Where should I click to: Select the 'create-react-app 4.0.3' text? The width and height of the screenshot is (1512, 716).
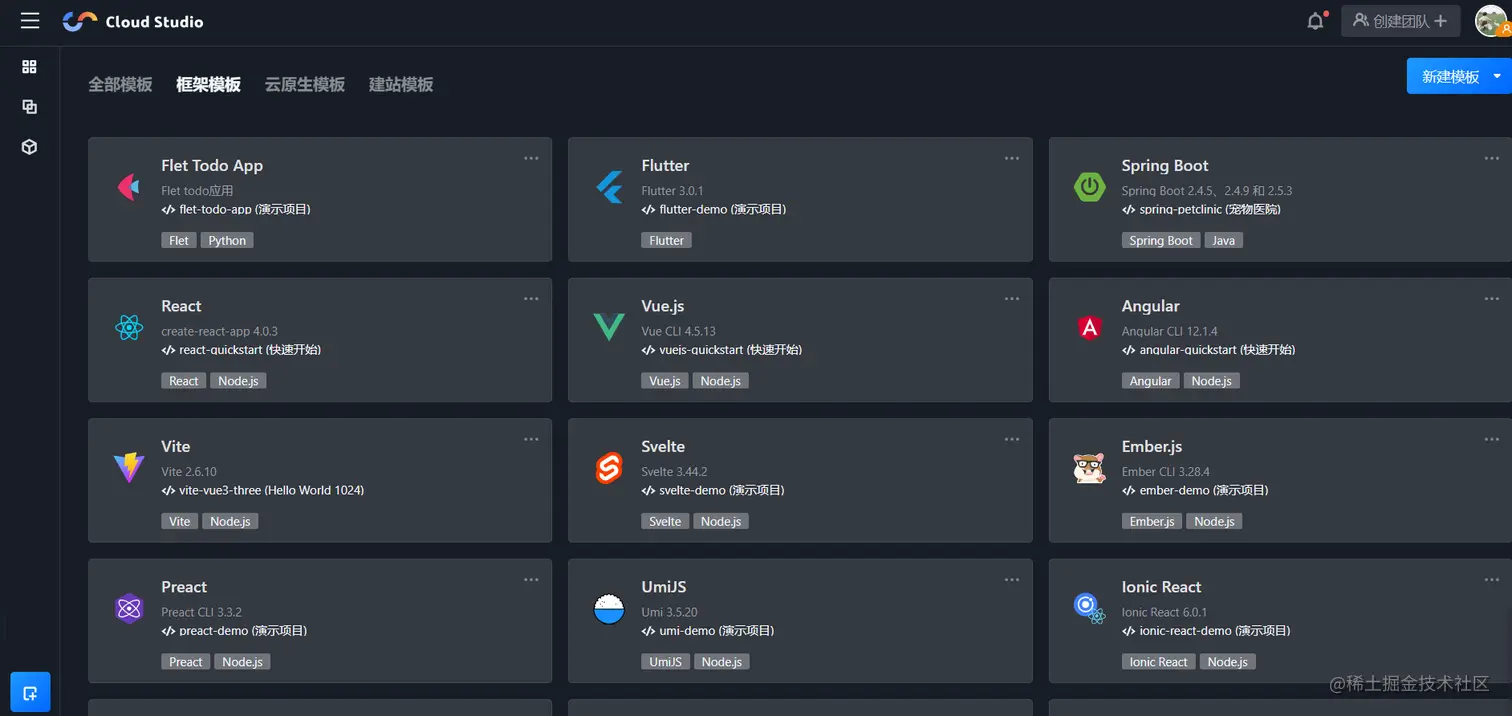219,331
